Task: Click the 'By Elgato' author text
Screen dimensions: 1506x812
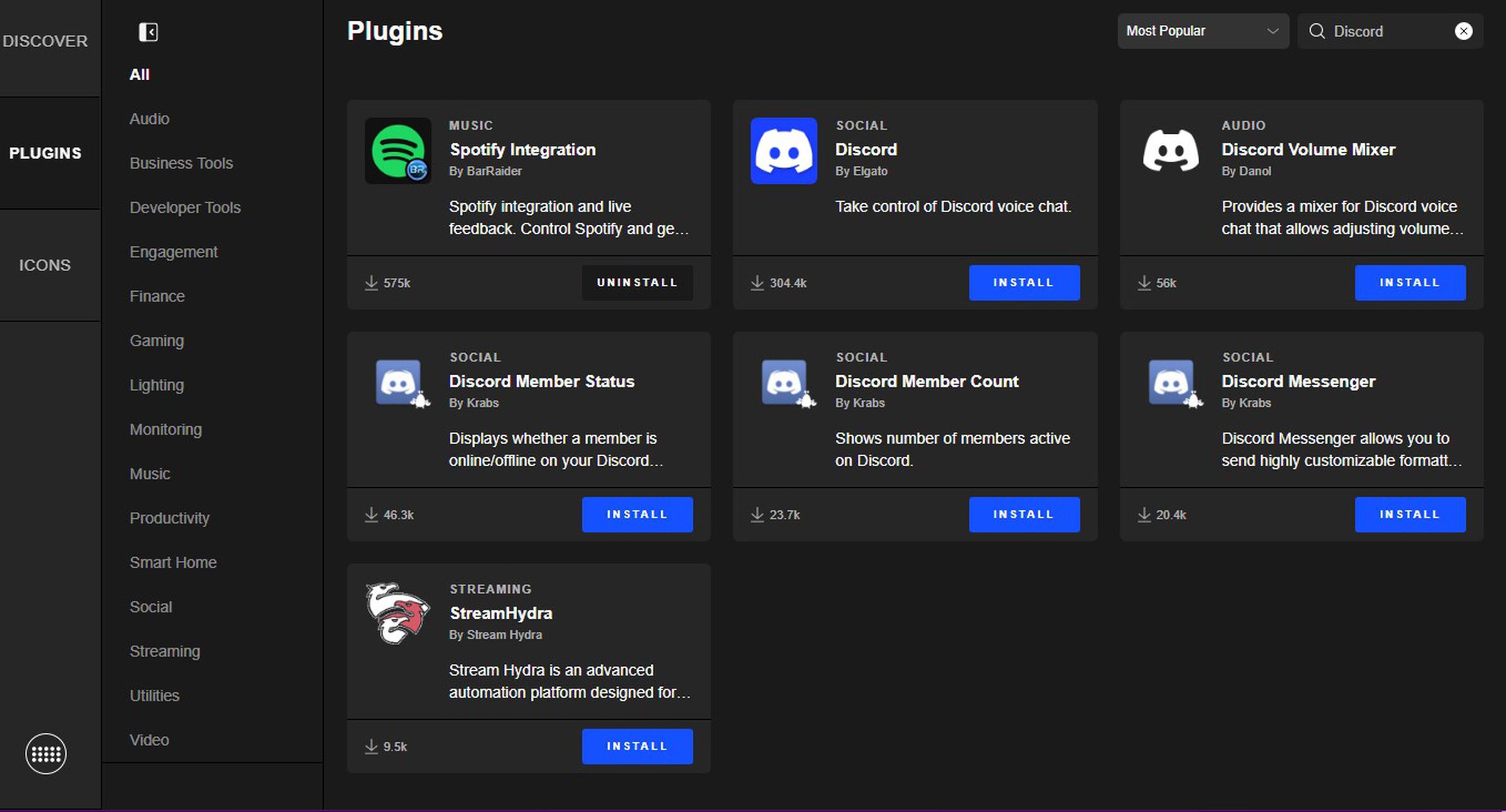Action: [861, 171]
